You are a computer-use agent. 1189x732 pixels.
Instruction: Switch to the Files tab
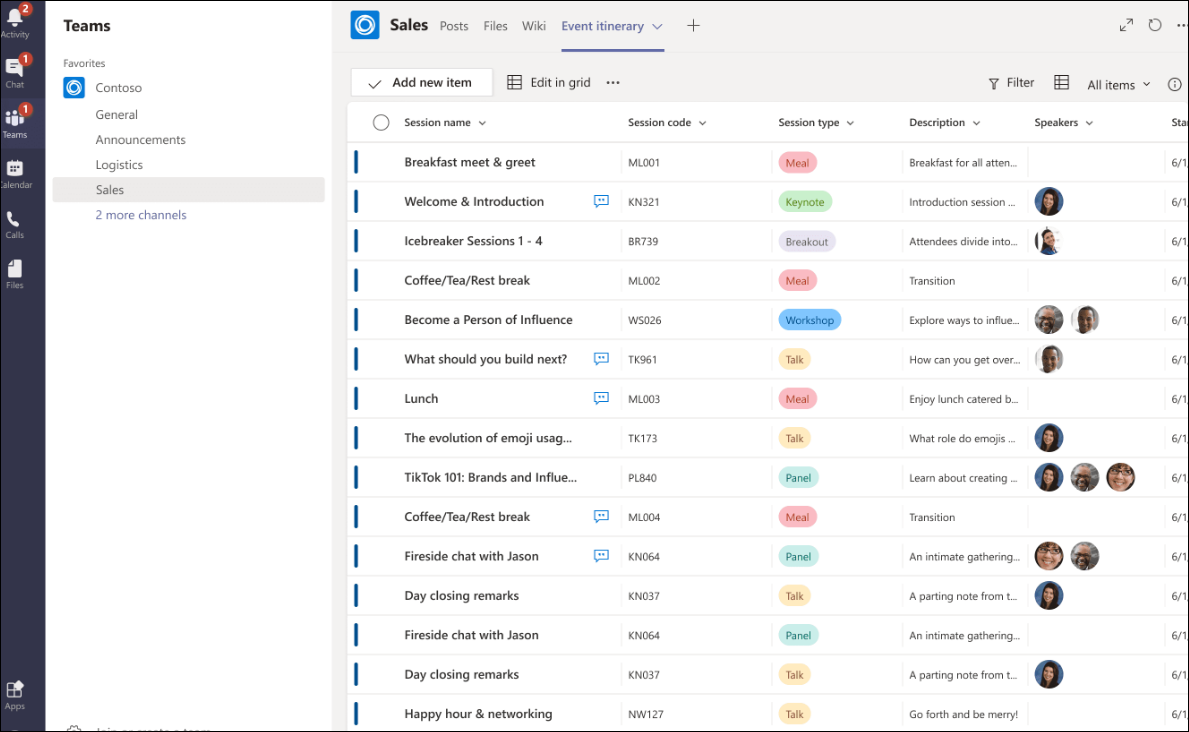(x=495, y=26)
